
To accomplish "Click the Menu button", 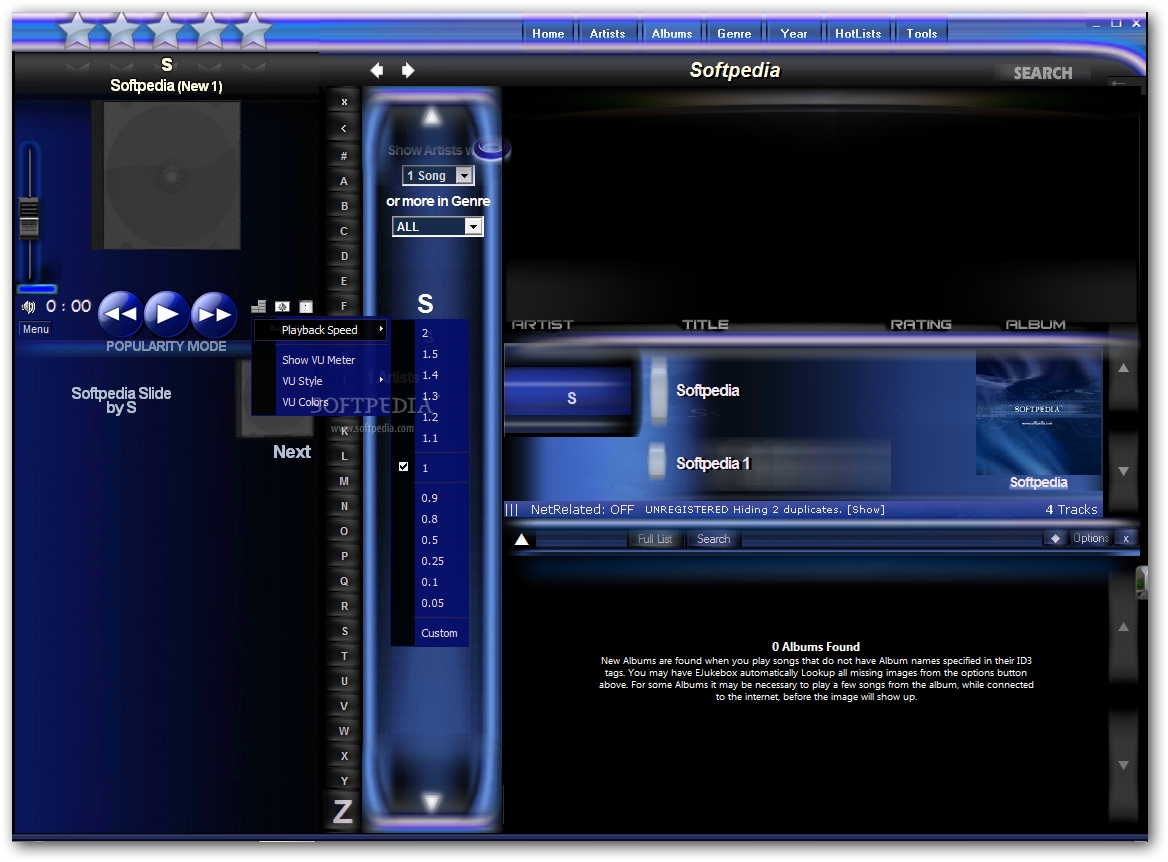I will (36, 329).
